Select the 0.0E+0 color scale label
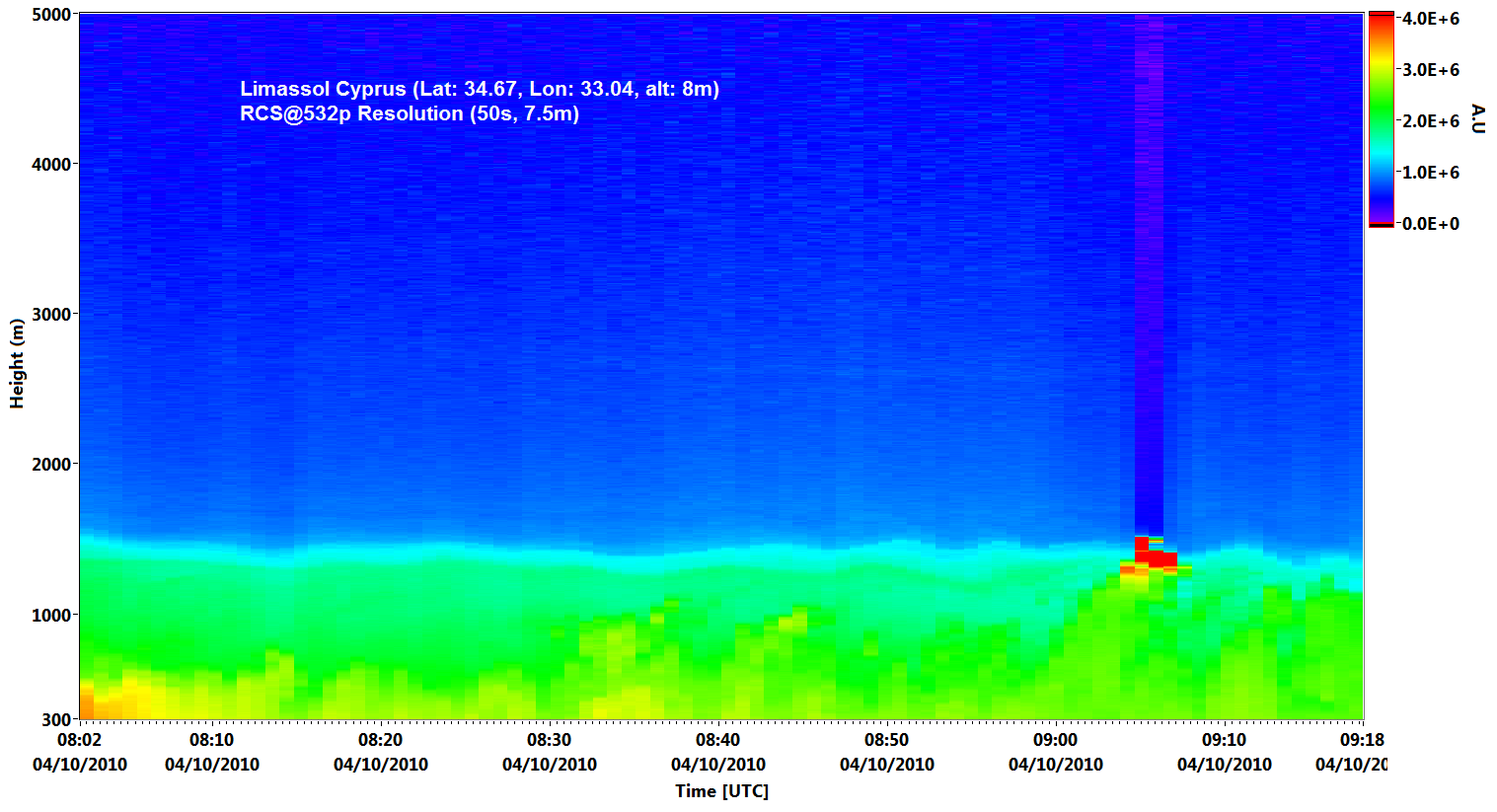This screenshot has width=1497, height=812. pos(1431,224)
